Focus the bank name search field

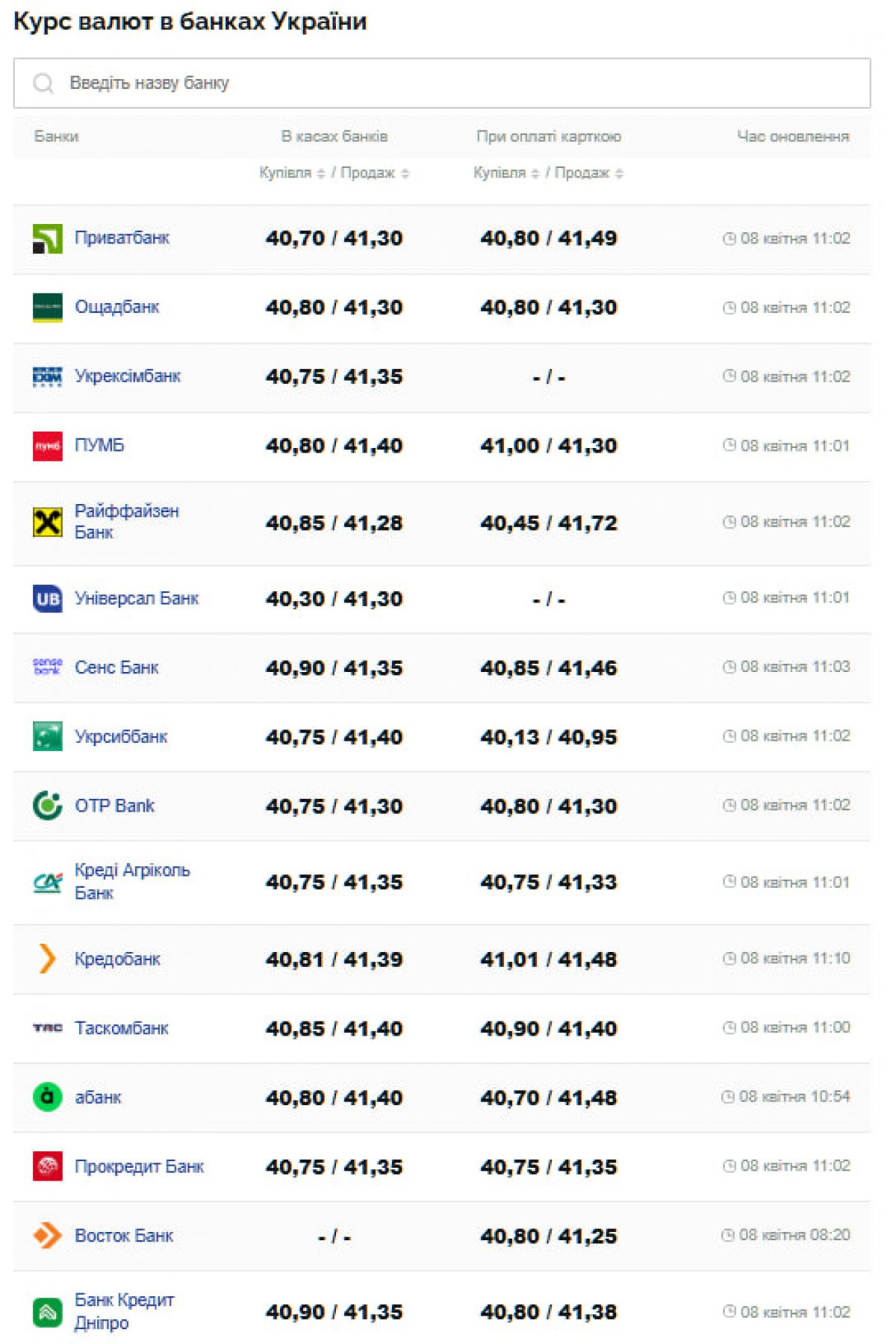coord(448,83)
